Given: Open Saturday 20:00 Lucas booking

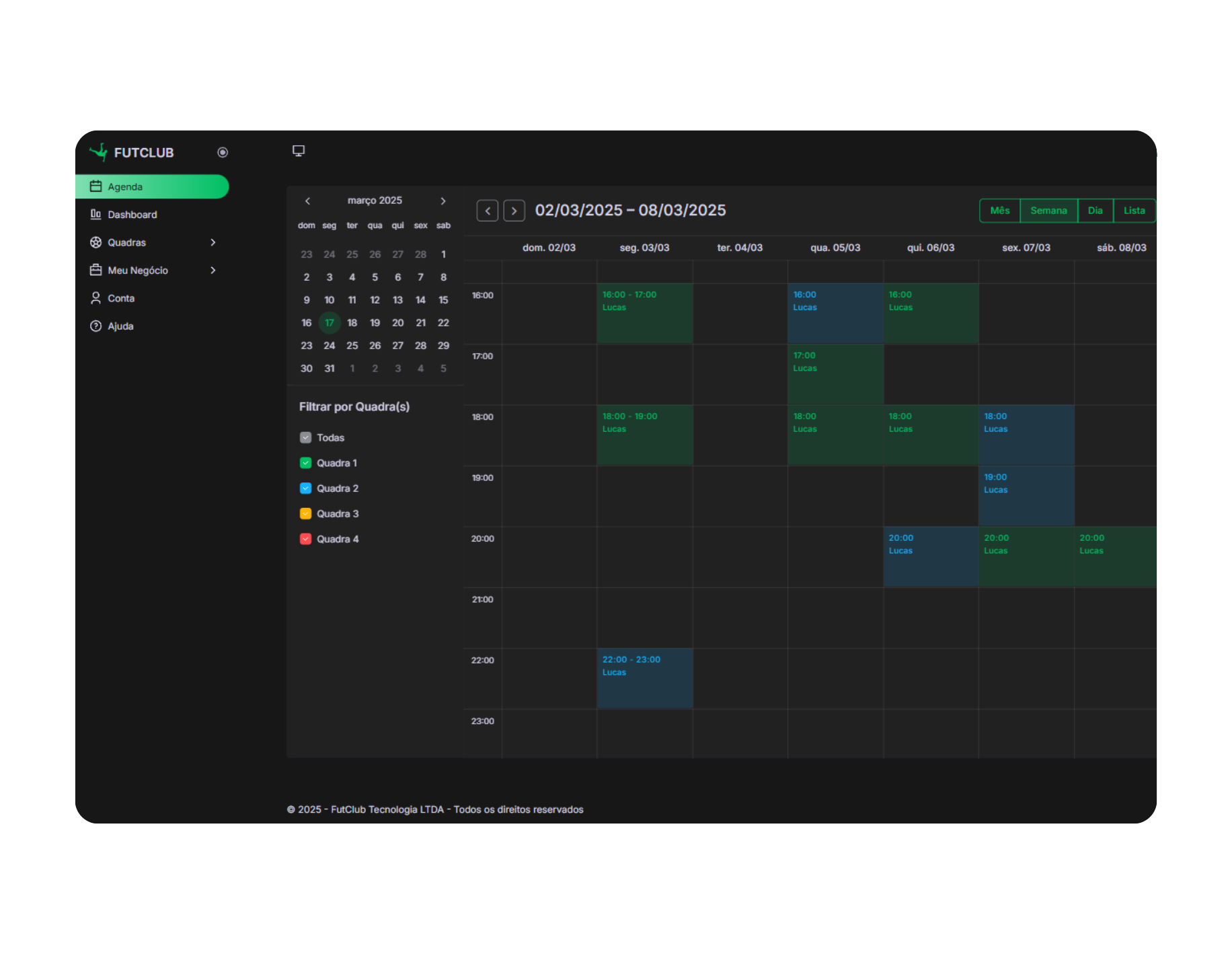Looking at the screenshot, I should click(1116, 557).
